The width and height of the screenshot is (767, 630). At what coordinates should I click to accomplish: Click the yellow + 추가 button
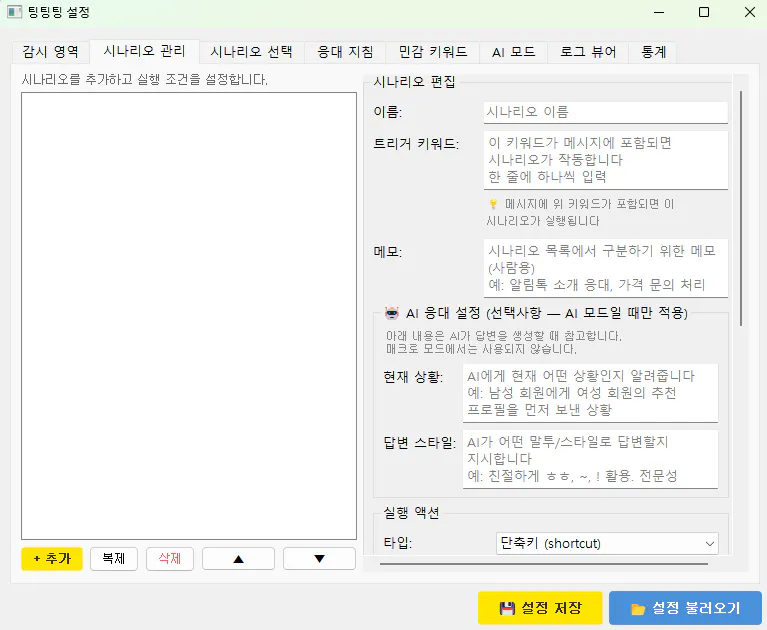(52, 559)
